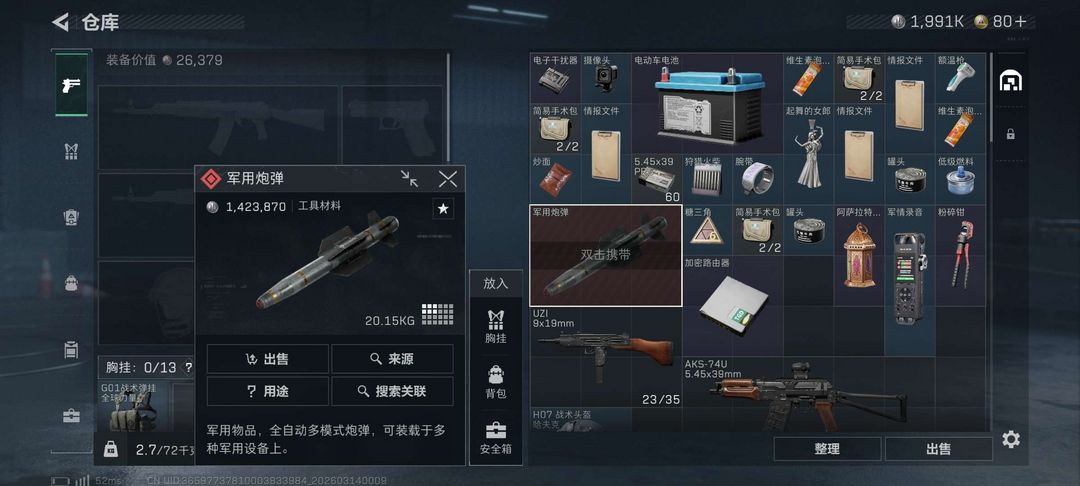Open 搜索关联 related search

click(393, 391)
